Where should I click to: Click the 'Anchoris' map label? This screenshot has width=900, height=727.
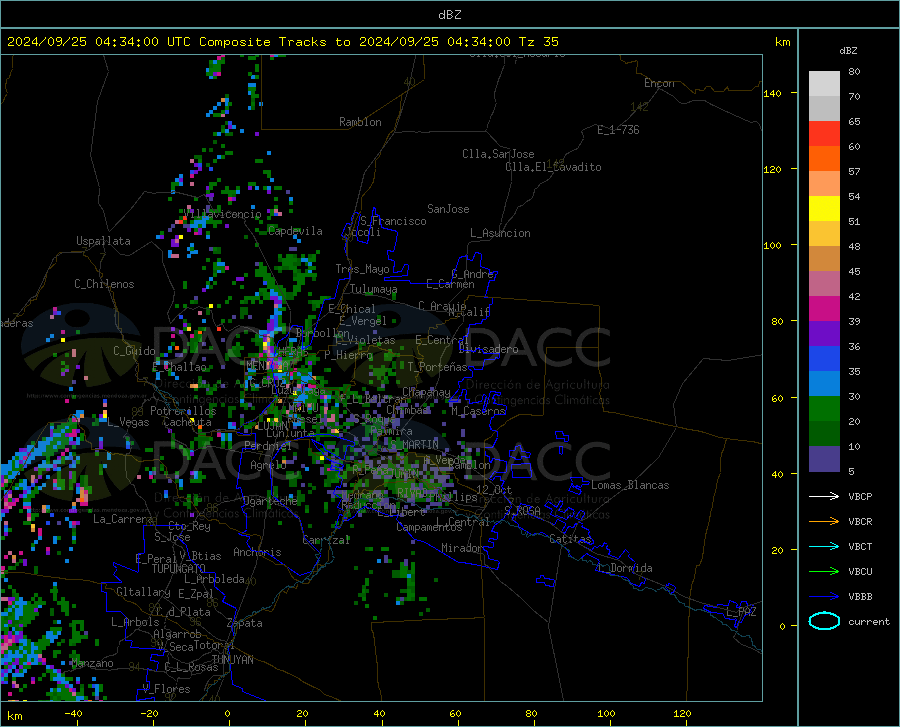pyautogui.click(x=257, y=553)
